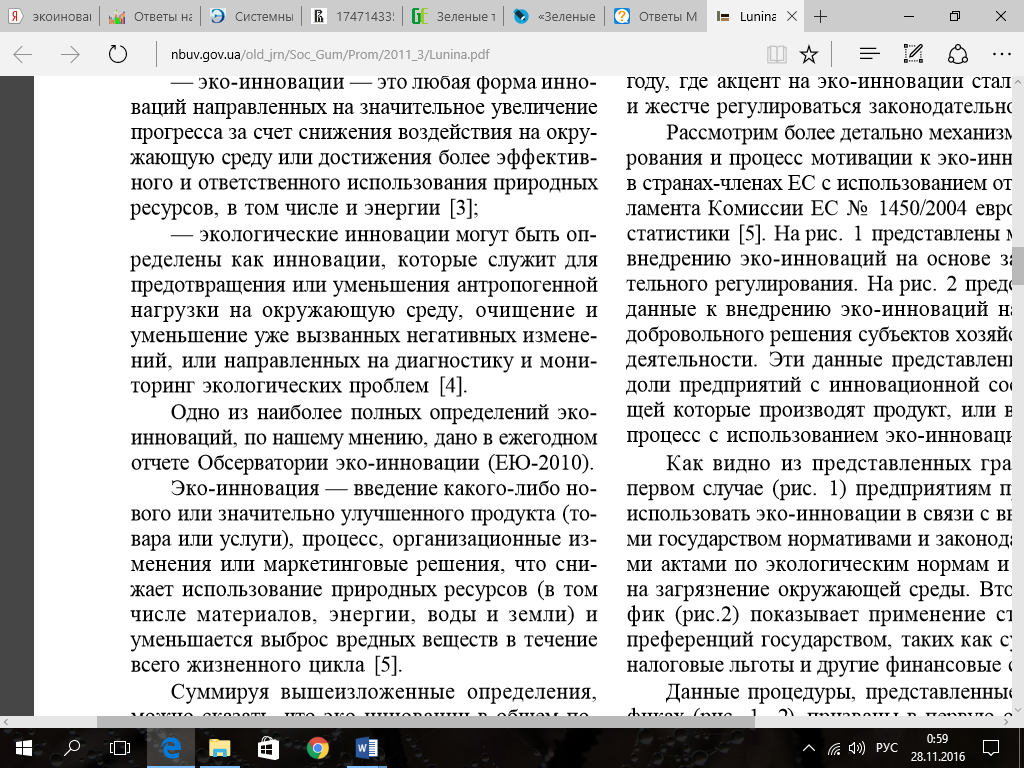
Task: Click the word "Рассмотрим" in right column
Action: pyautogui.click(x=720, y=133)
